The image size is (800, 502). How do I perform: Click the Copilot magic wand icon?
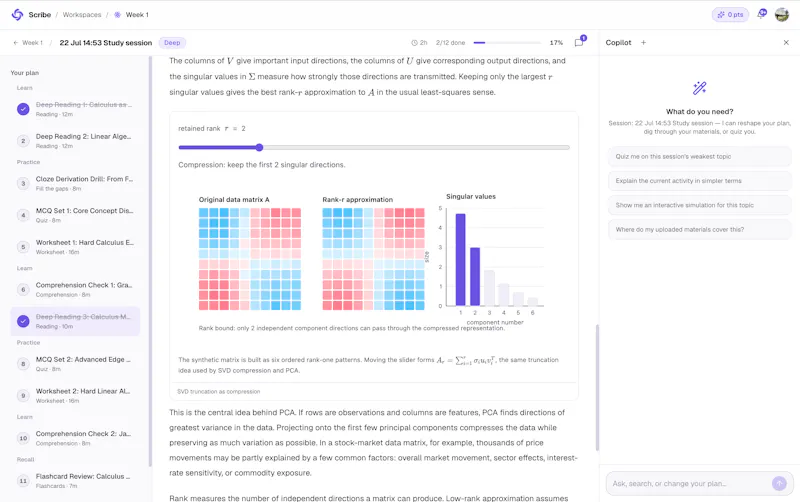[699, 88]
